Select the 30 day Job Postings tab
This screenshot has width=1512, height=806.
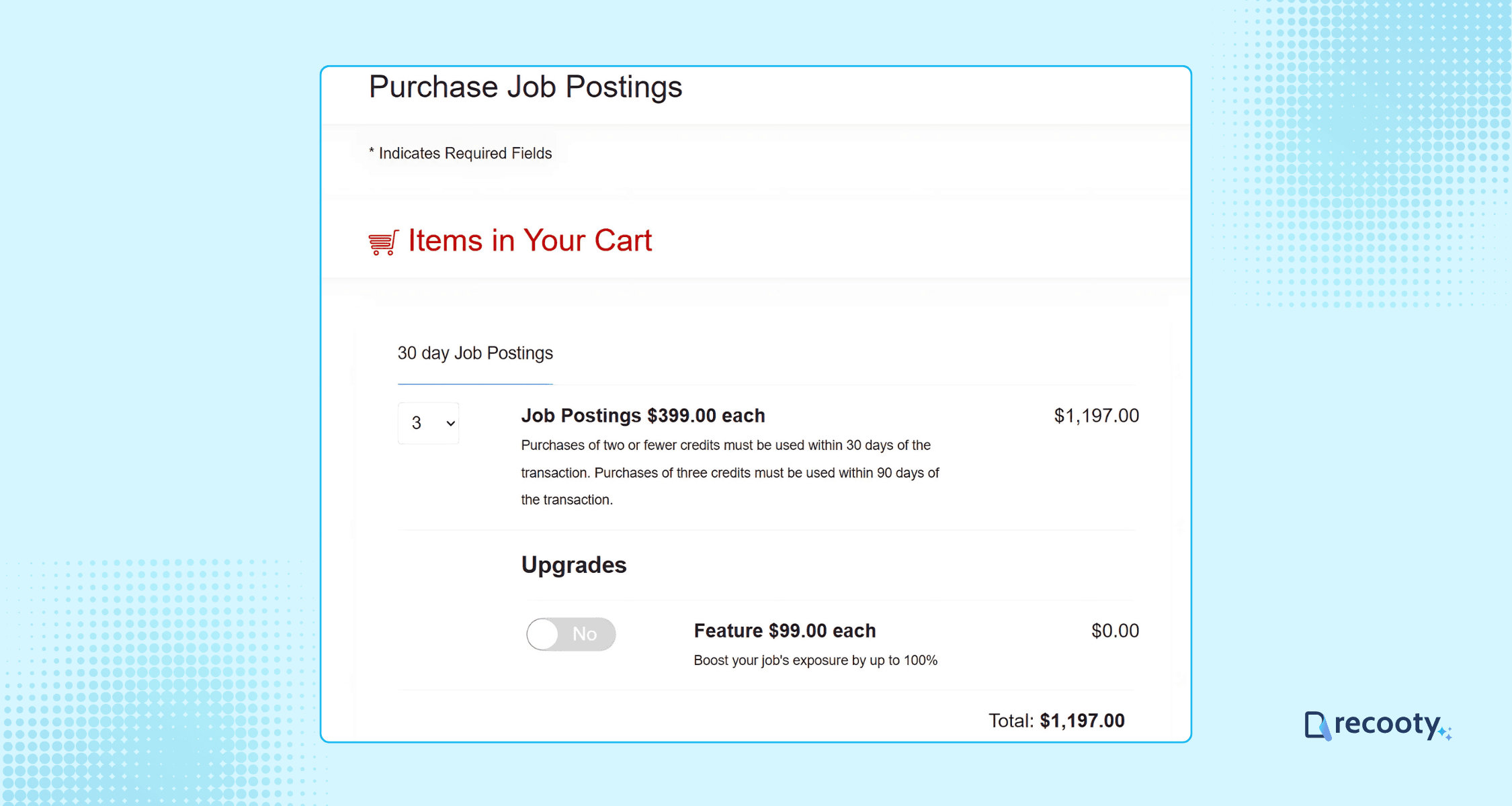tap(475, 353)
